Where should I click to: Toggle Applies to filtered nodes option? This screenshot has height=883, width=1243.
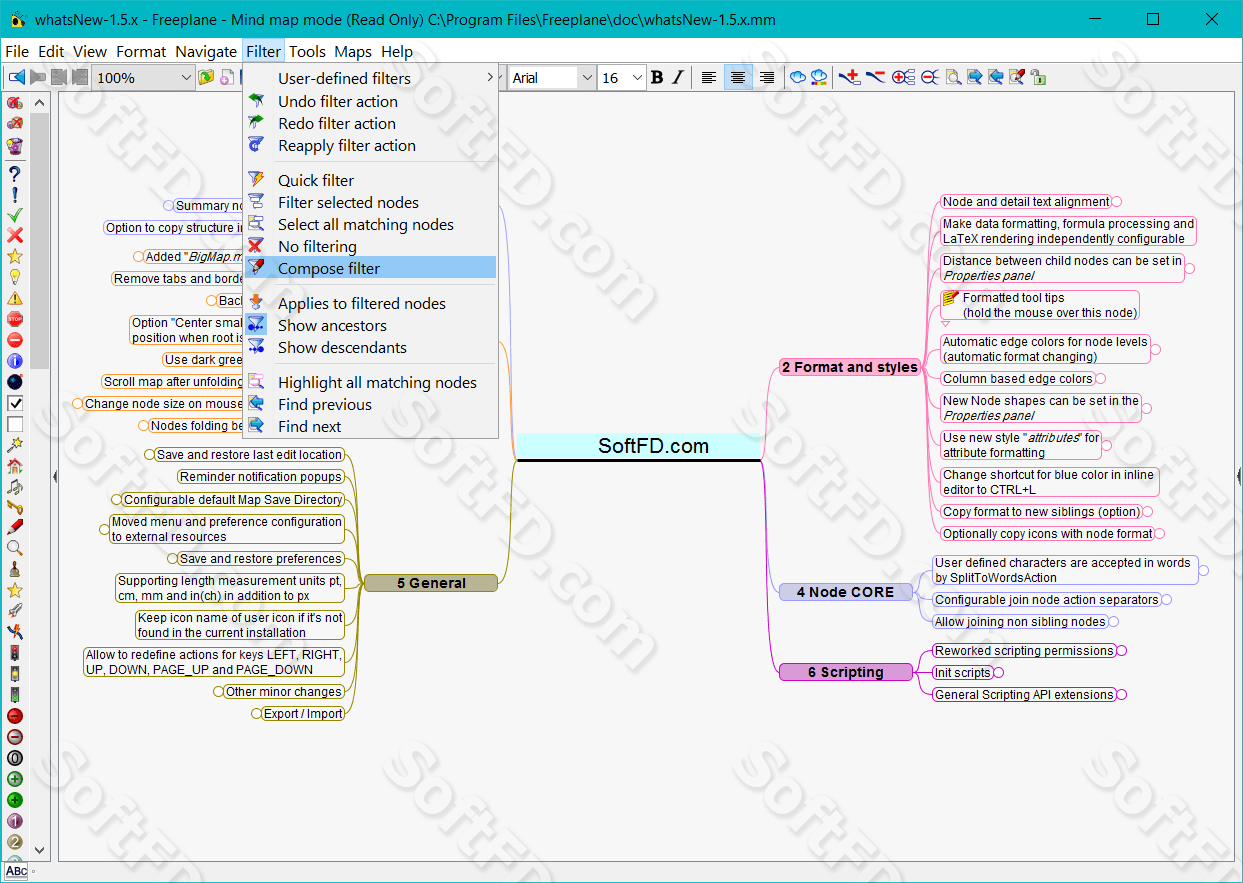coord(370,303)
